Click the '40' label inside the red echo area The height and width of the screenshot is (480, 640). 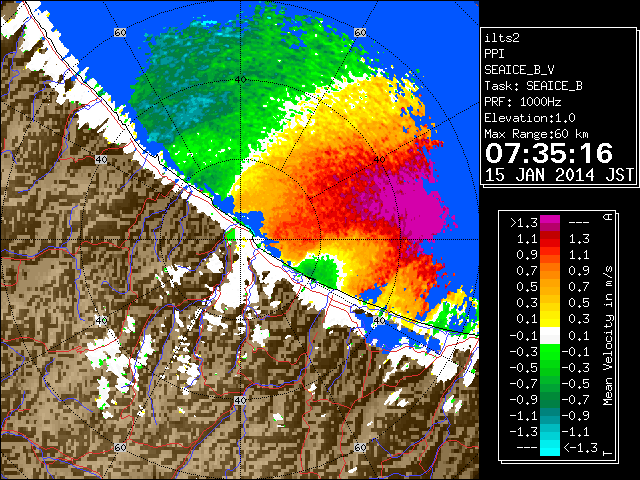pyautogui.click(x=380, y=160)
